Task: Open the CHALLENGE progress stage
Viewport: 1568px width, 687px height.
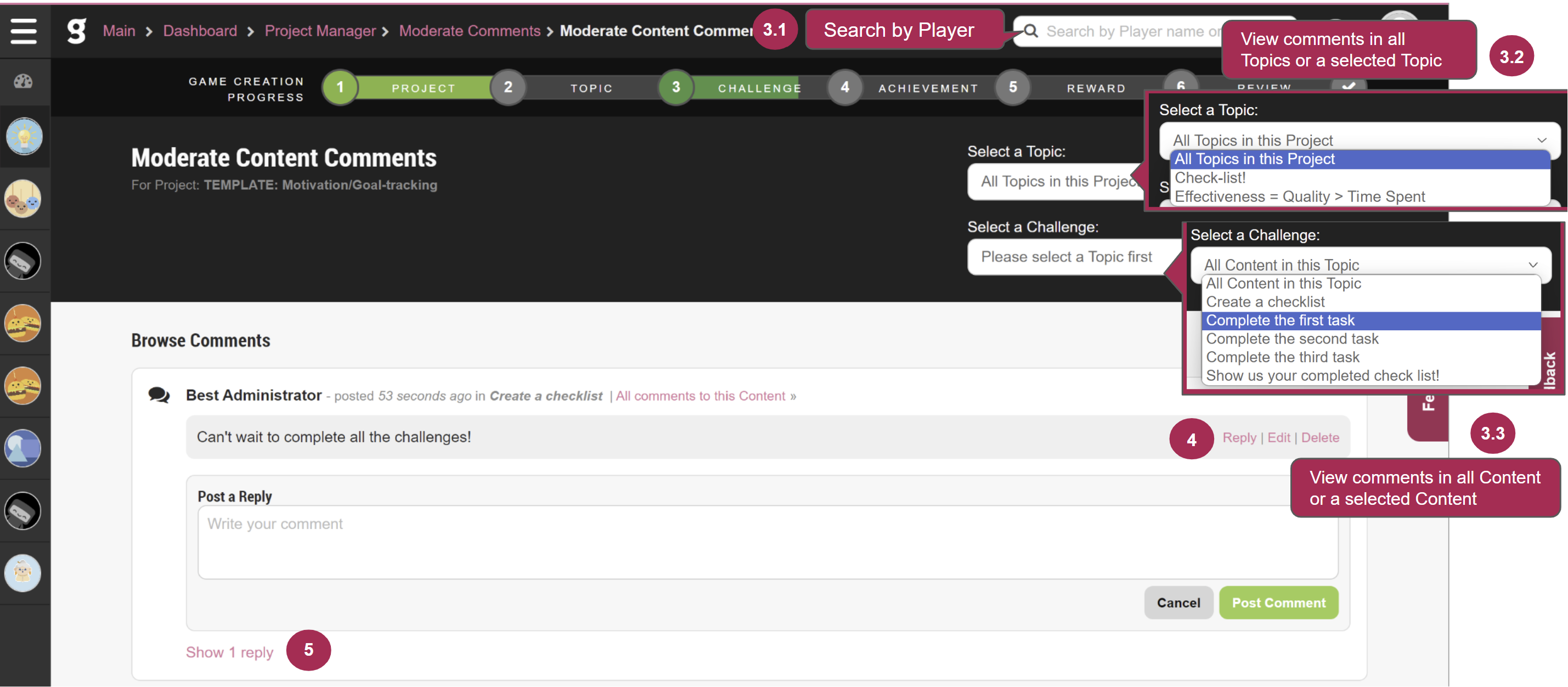Action: point(760,88)
